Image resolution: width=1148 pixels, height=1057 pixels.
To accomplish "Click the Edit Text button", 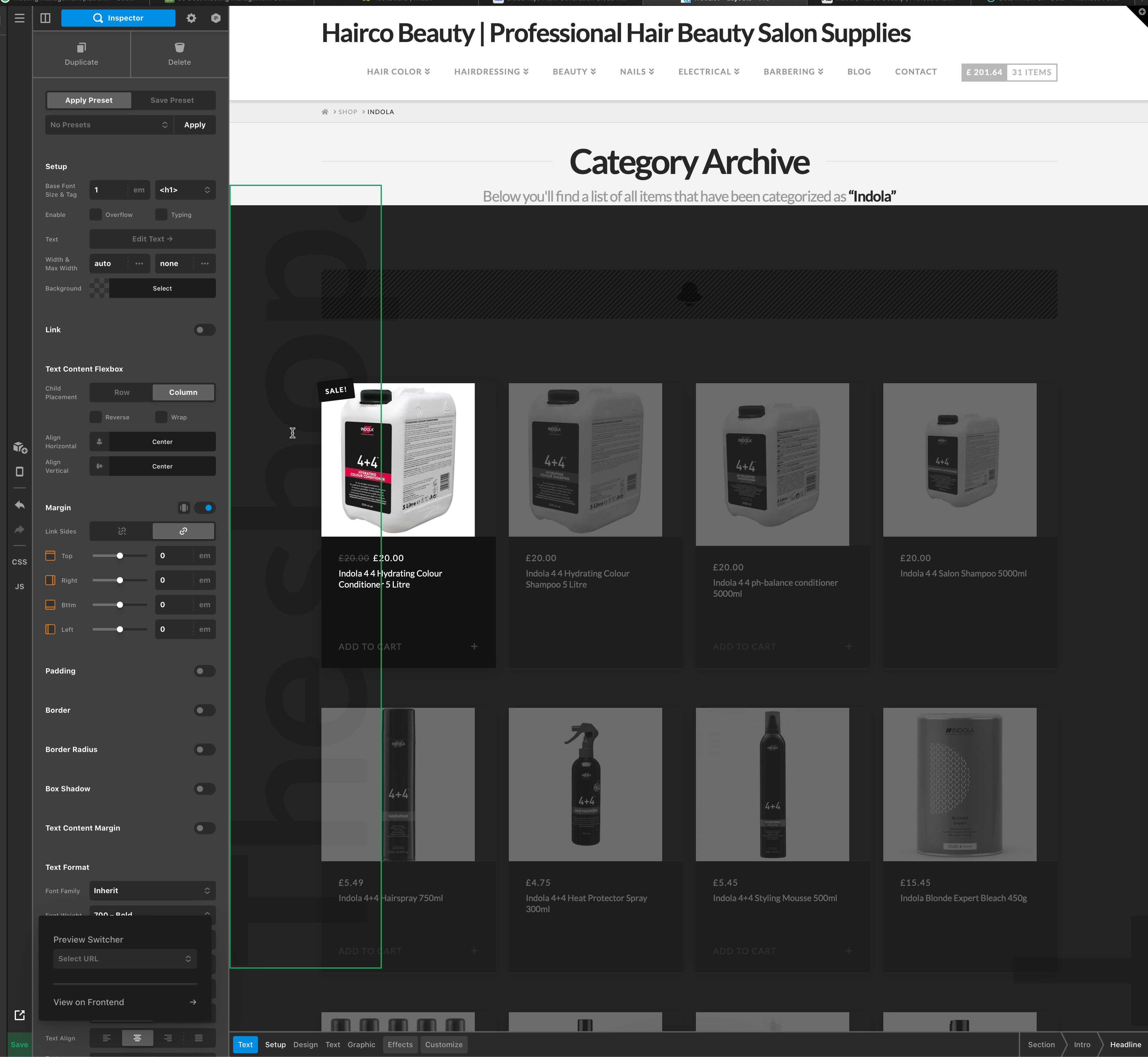I will click(152, 239).
